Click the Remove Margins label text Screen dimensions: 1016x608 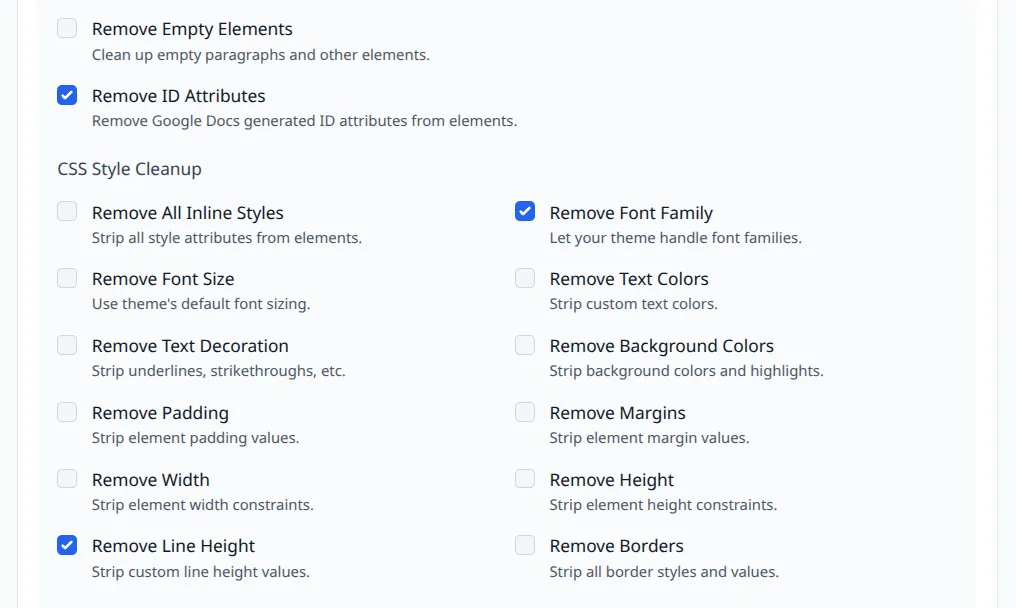pyautogui.click(x=617, y=412)
